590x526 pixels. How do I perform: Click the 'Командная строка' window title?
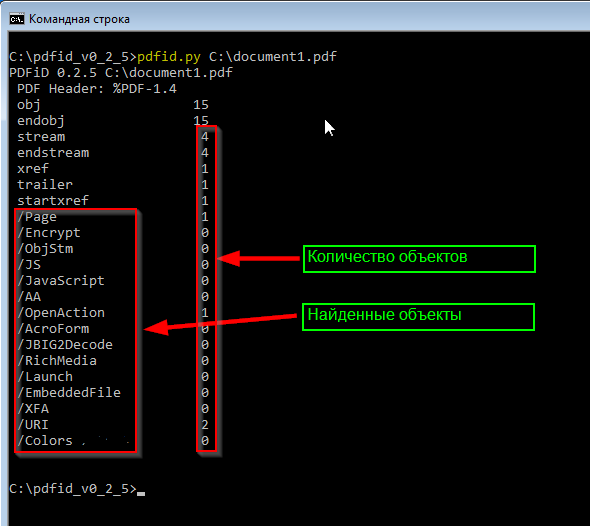click(79, 19)
